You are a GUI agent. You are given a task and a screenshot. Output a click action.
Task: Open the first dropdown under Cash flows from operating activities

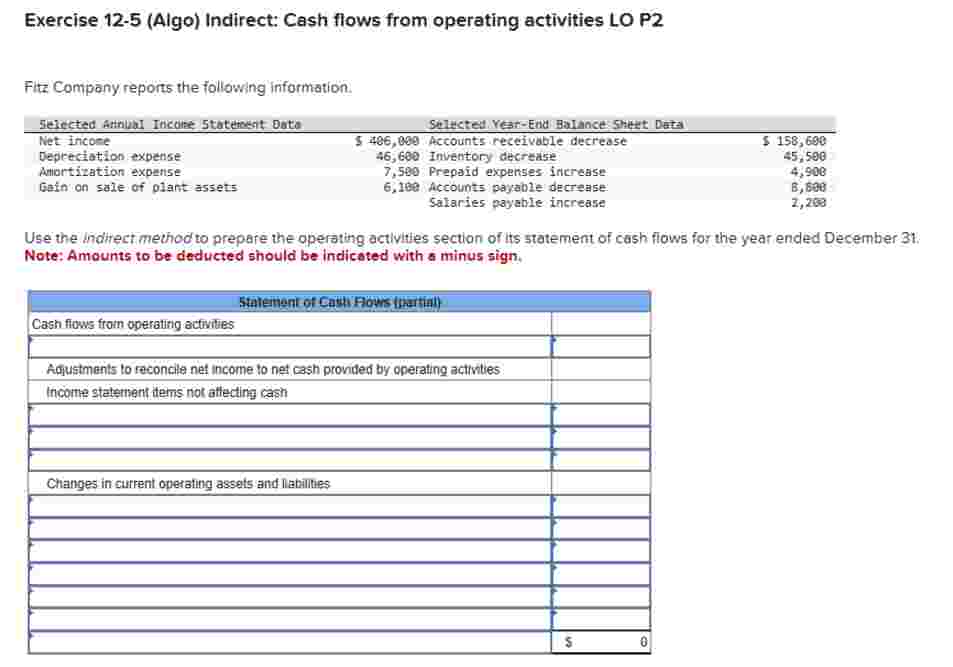tap(290, 347)
